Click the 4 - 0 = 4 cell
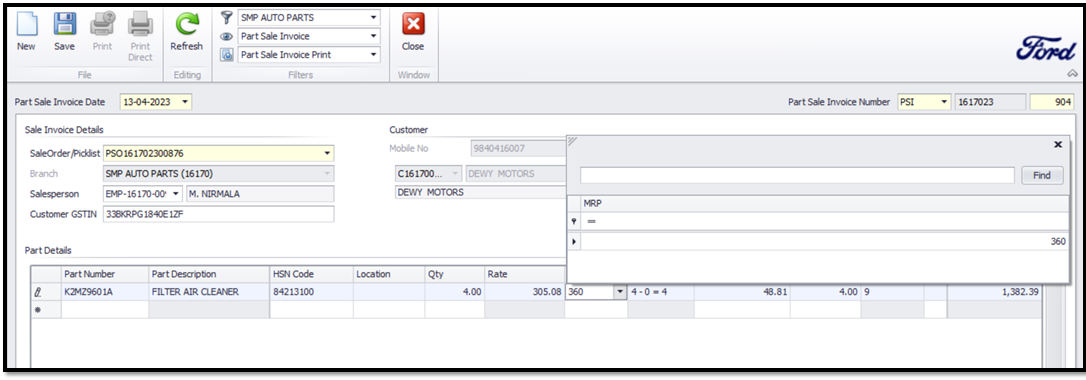The width and height of the screenshot is (1086, 380). [x=661, y=292]
